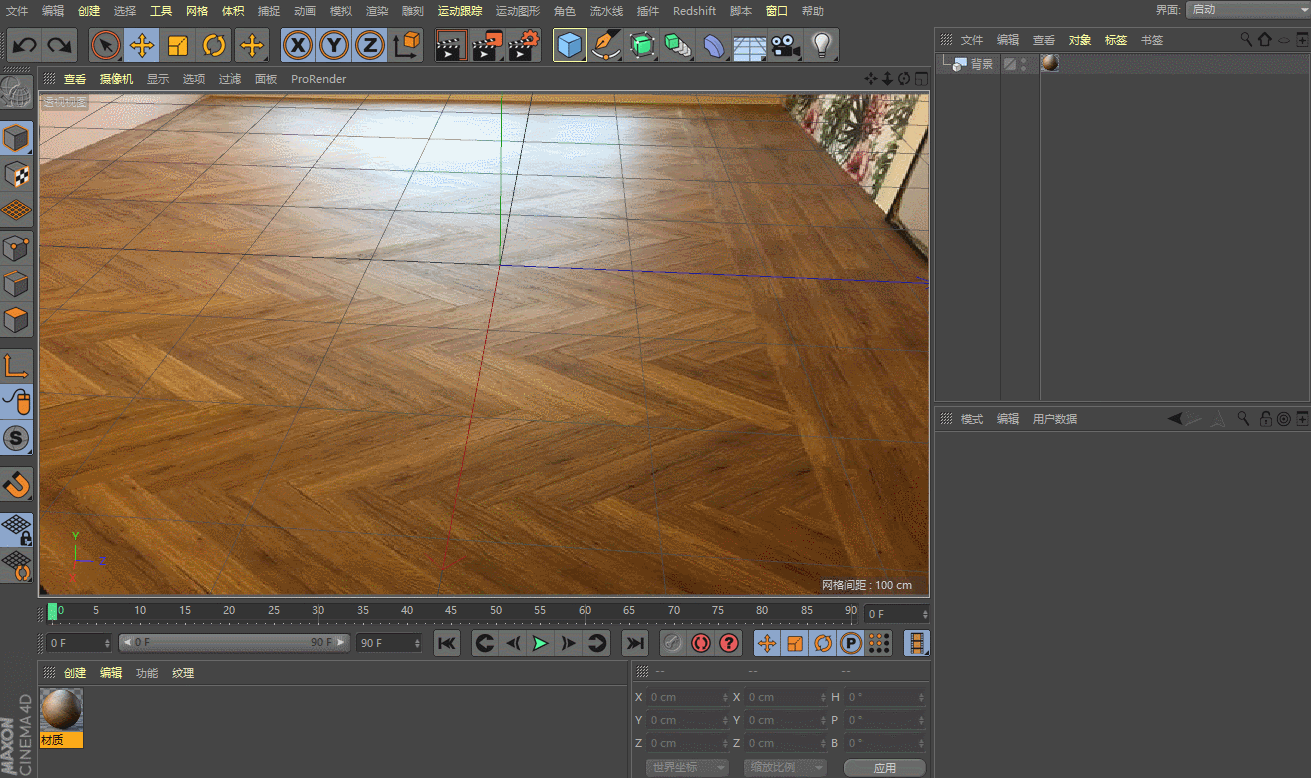
Task: Add a Cube primitive object
Action: [570, 45]
